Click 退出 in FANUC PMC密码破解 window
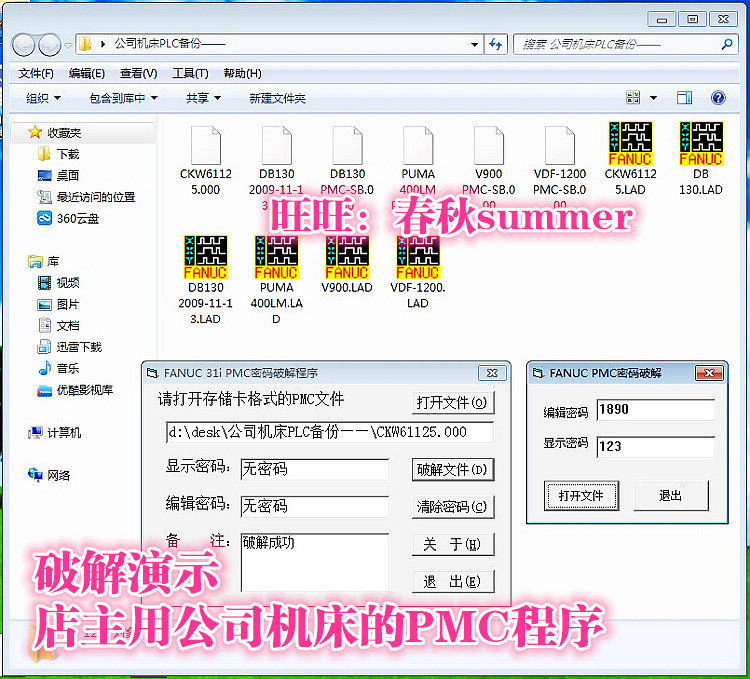Viewport: 750px width, 679px height. click(x=671, y=496)
